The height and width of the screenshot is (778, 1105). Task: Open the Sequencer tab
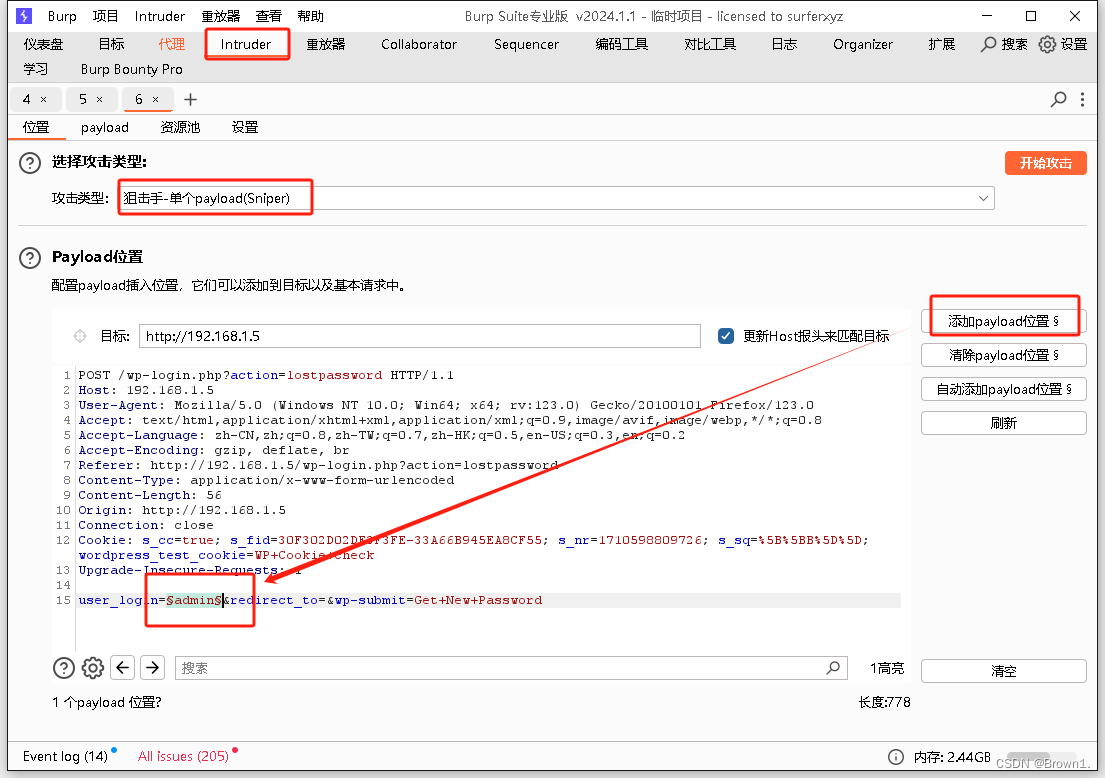526,44
